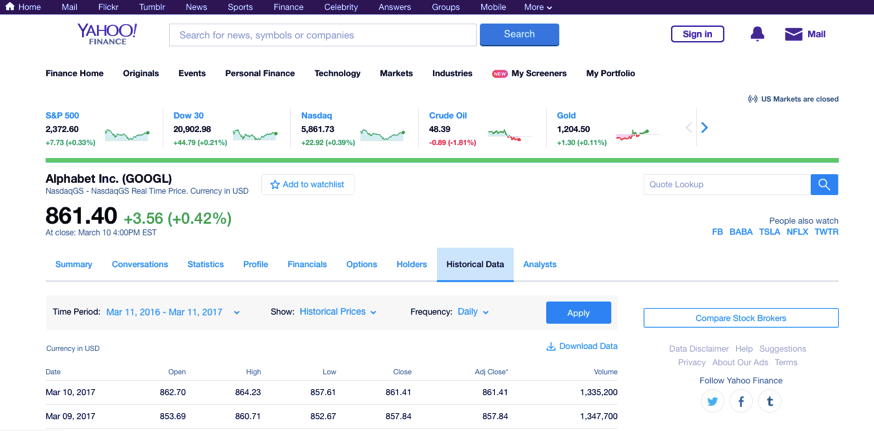874x431 pixels.
Task: Click the Yahoo Finance logo
Action: [107, 33]
